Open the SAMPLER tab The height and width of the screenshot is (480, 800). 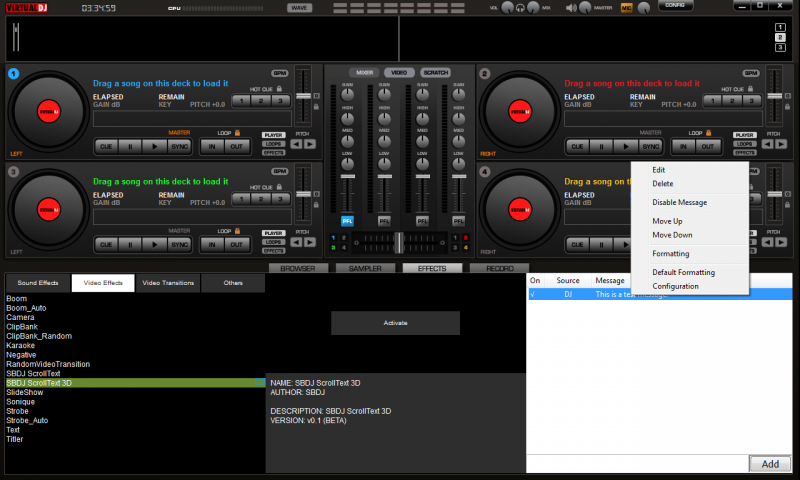(365, 268)
